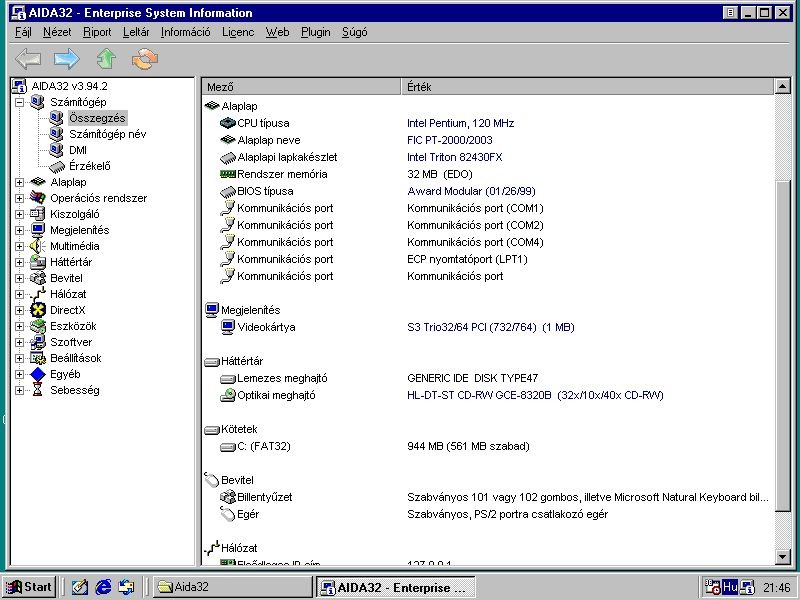This screenshot has height=600, width=800.
Task: Click the Egér mouse icon
Action: 228,514
